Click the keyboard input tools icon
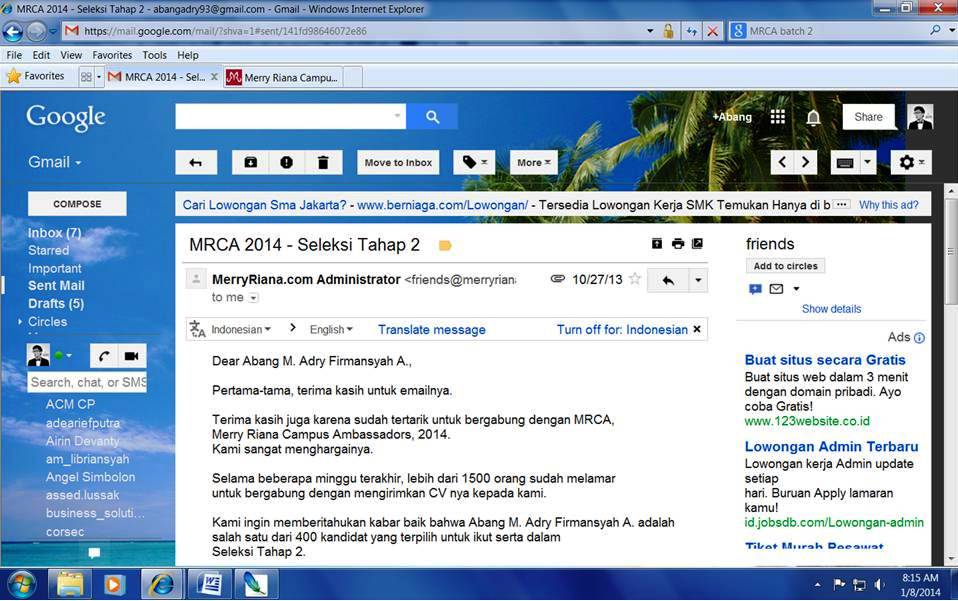 845,162
